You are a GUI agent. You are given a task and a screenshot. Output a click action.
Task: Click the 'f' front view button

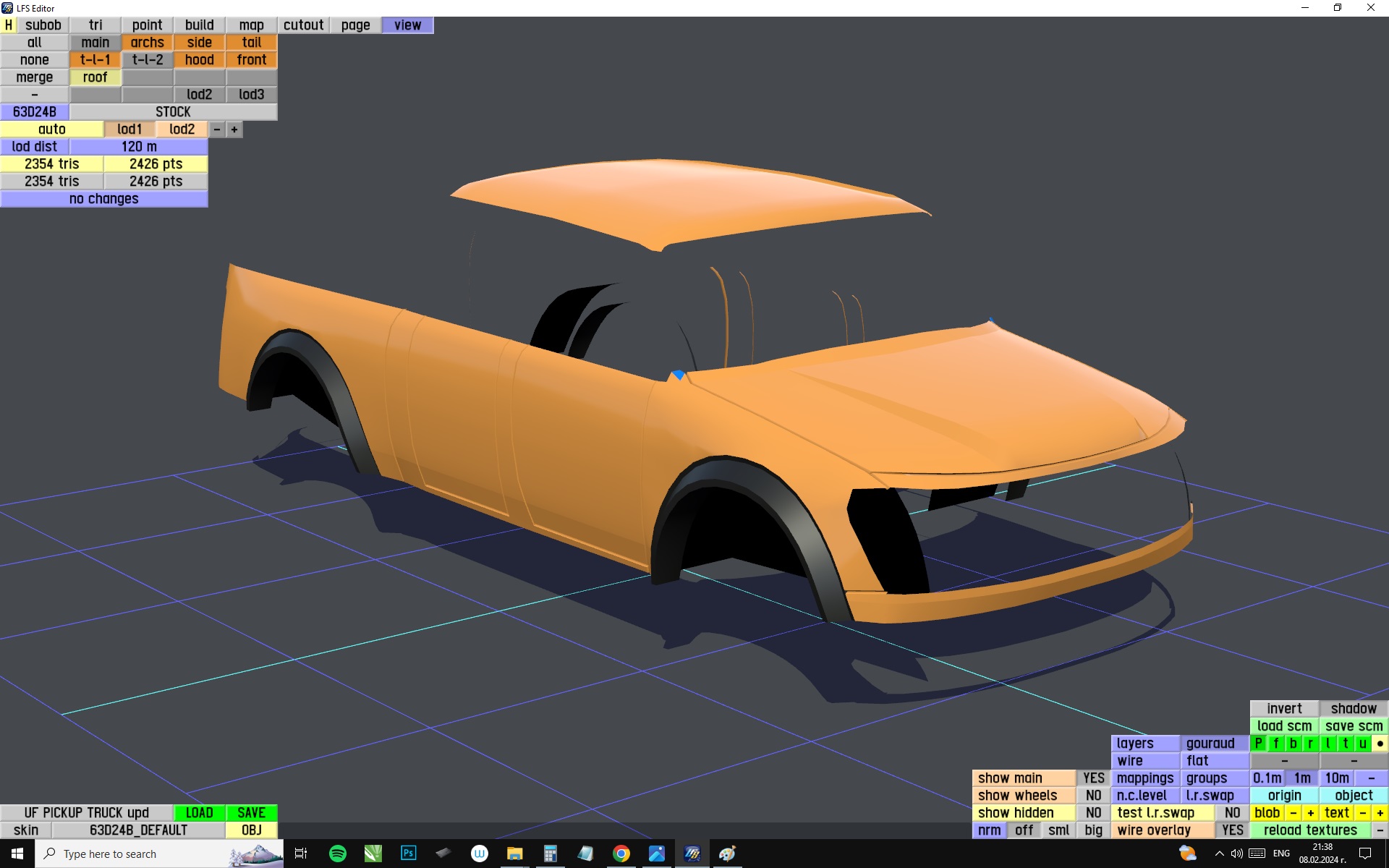pyautogui.click(x=1275, y=744)
